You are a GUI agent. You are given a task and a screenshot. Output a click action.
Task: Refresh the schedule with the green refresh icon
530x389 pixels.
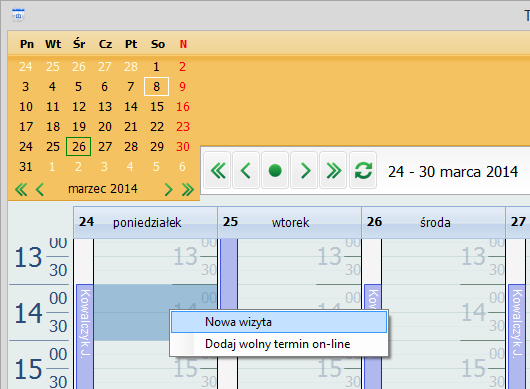click(x=363, y=170)
